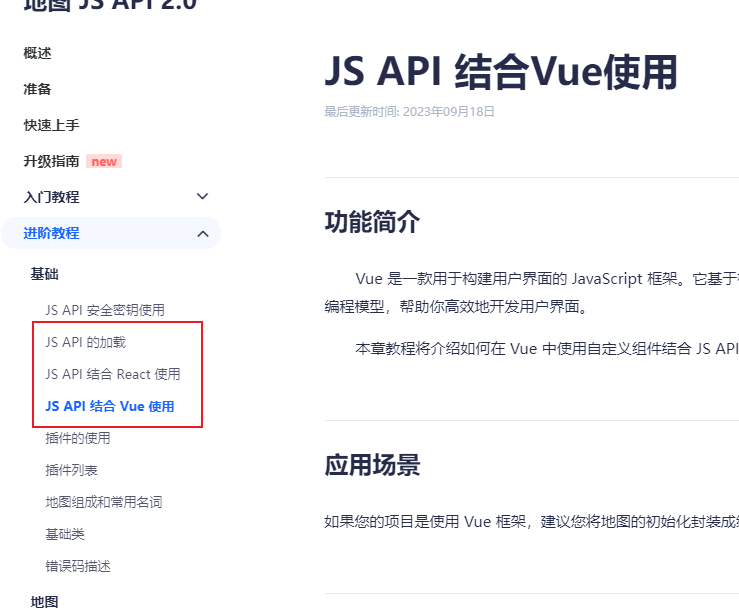Click the 地图 group heading
This screenshot has height=615, width=739.
45,601
